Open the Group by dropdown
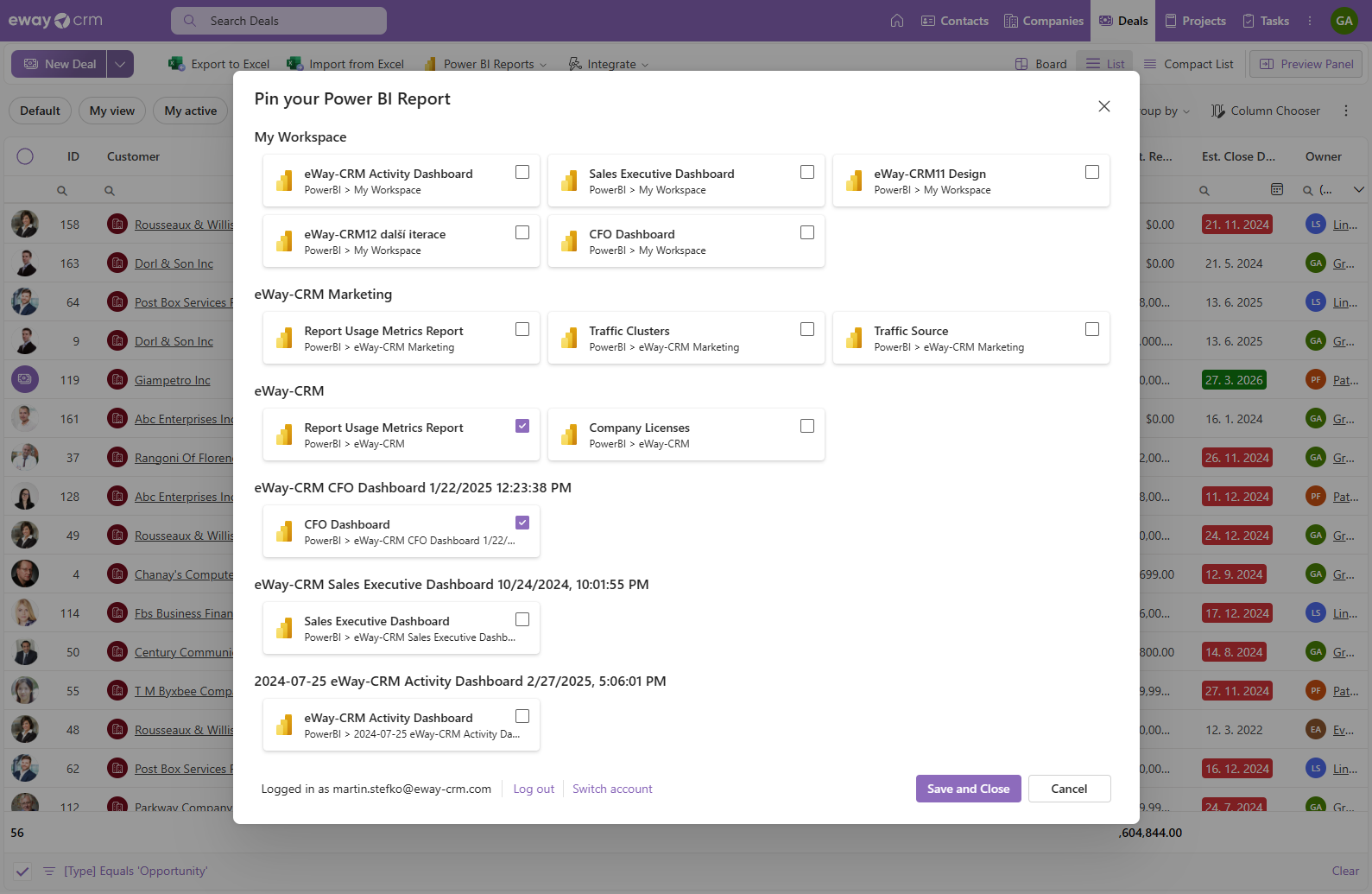1372x894 pixels. 1165,111
